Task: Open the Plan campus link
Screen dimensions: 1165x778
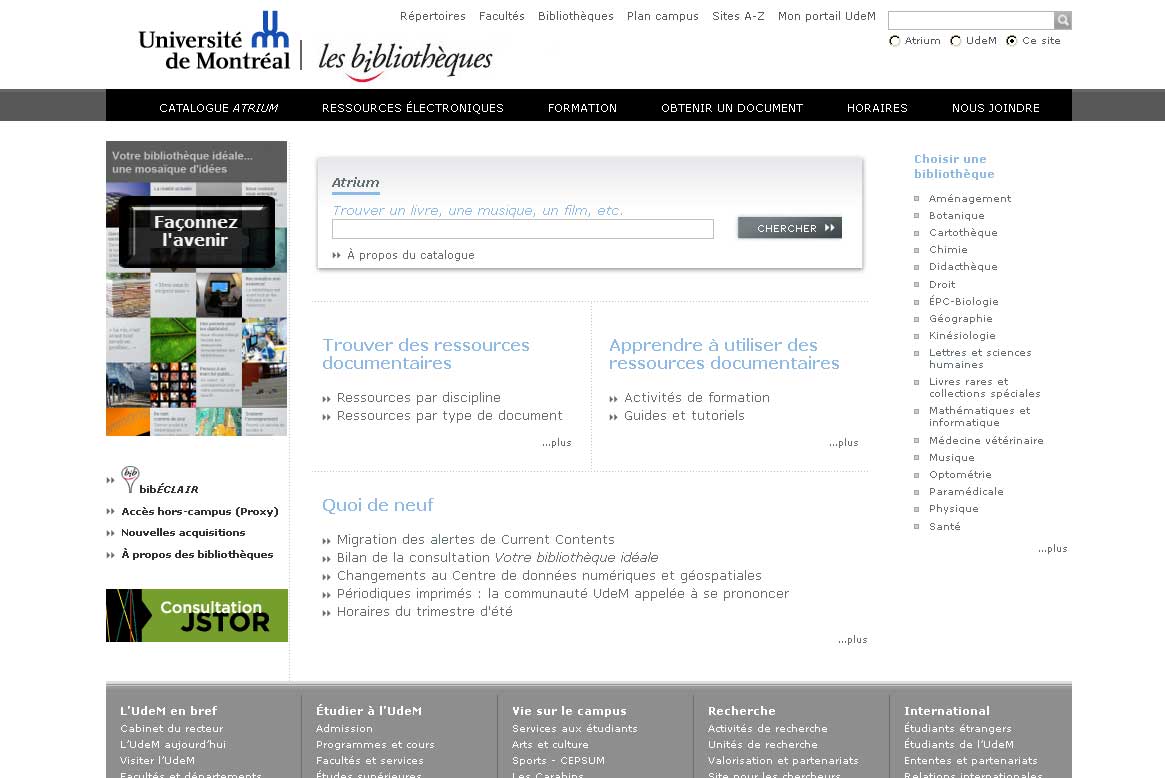Action: (x=663, y=16)
